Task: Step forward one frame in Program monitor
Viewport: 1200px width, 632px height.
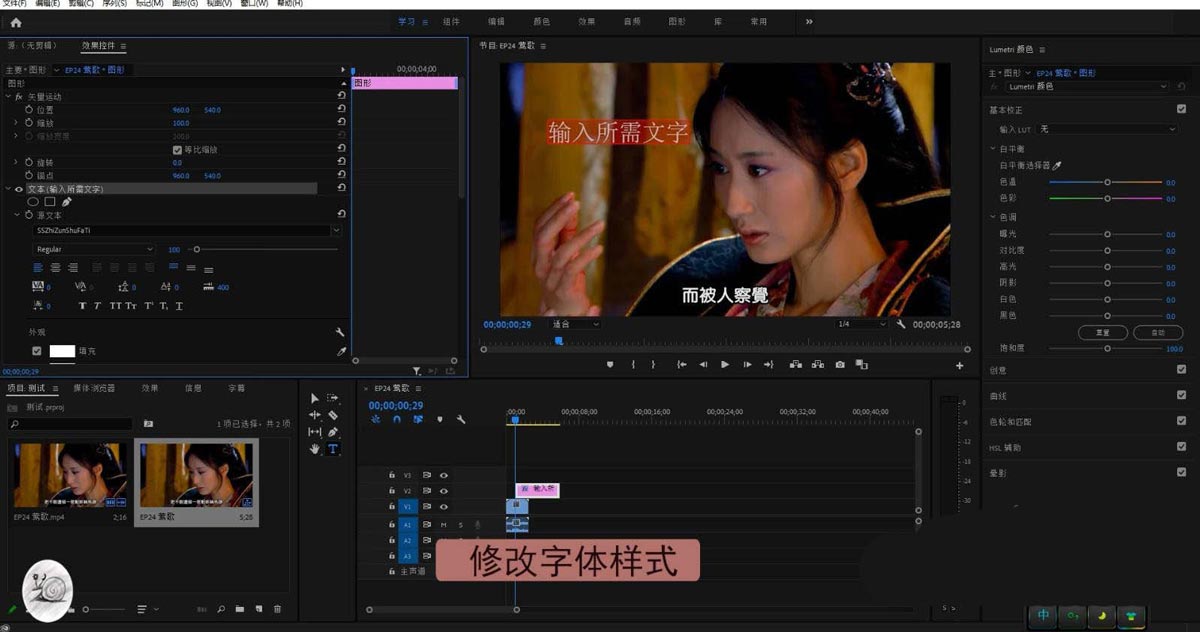Action: coord(747,365)
